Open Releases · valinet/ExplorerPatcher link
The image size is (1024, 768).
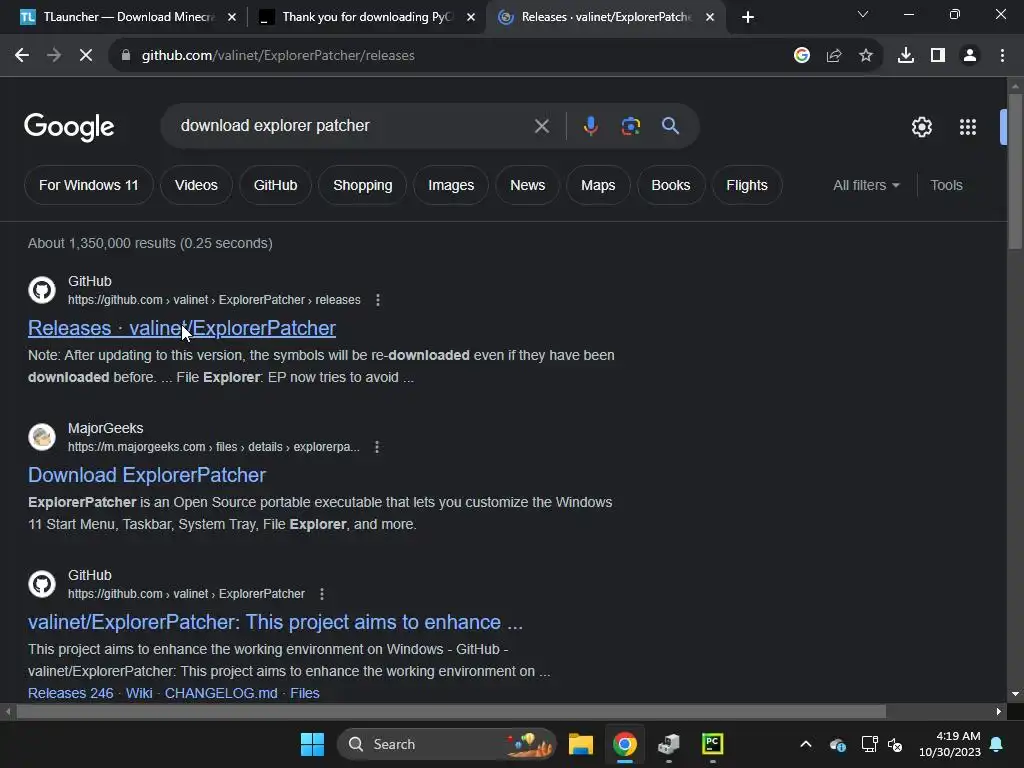[182, 328]
